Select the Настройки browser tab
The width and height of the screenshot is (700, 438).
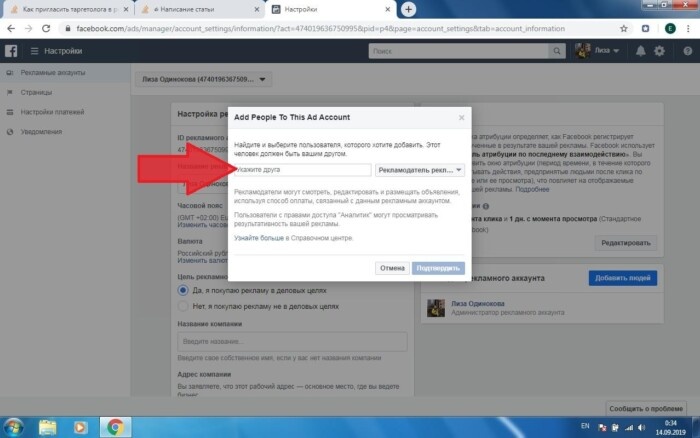[330, 9]
